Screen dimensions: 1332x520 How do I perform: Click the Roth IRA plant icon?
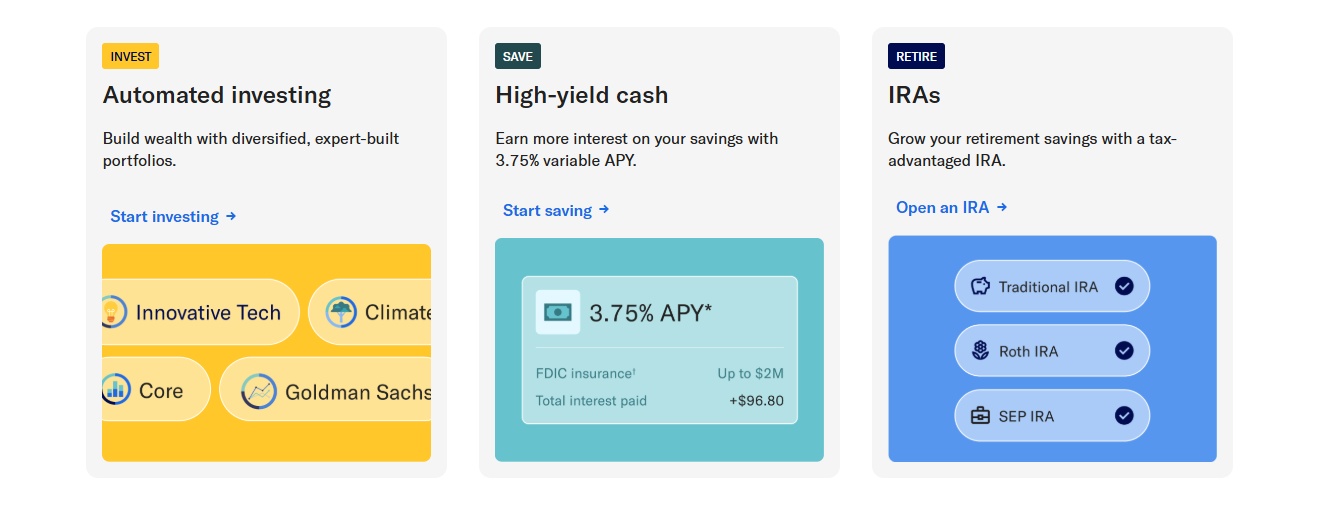coord(980,351)
